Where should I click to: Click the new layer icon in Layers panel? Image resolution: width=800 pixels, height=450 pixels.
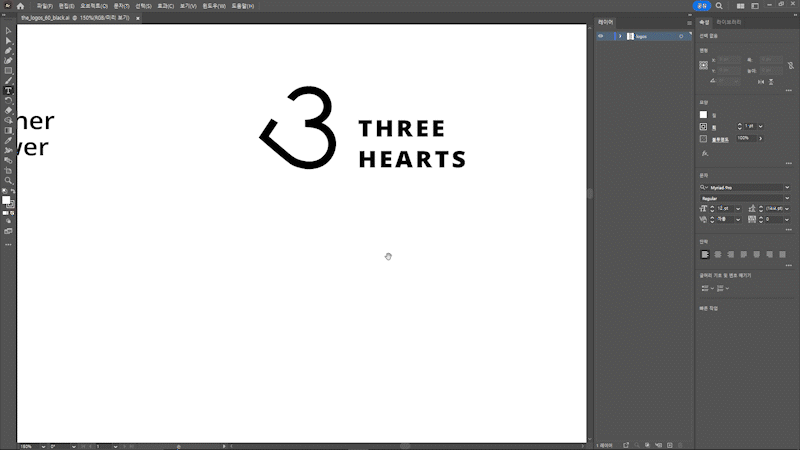coord(670,445)
